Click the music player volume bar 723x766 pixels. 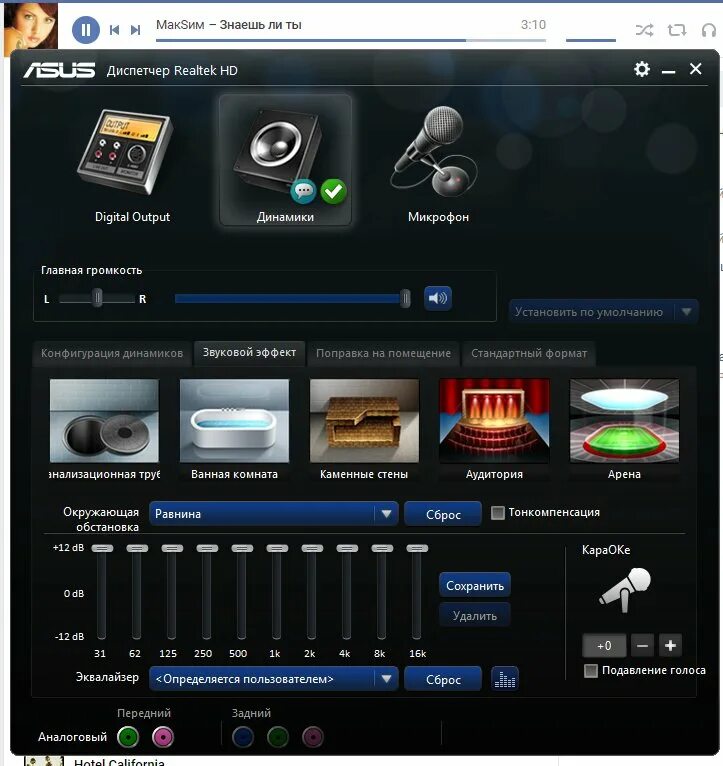[591, 40]
